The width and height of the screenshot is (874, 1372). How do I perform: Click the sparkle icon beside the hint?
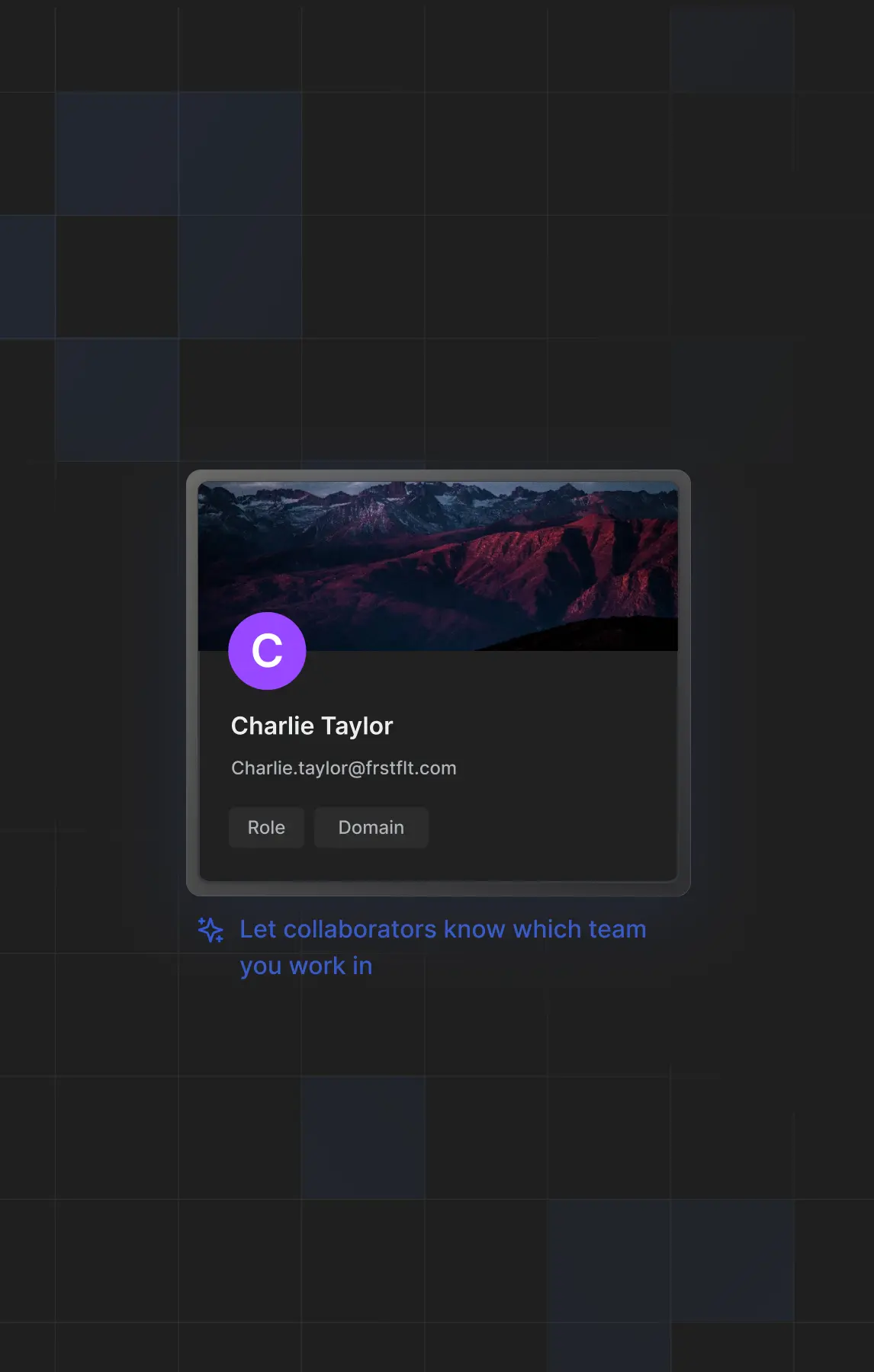point(210,930)
